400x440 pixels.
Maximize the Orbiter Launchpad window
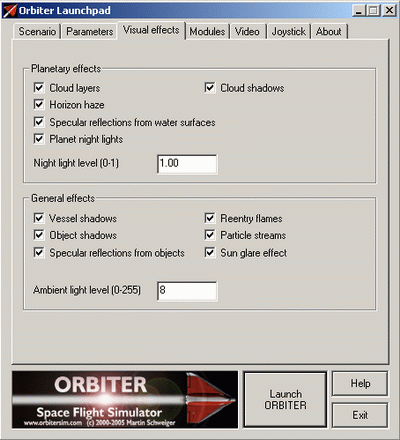tap(373, 10)
